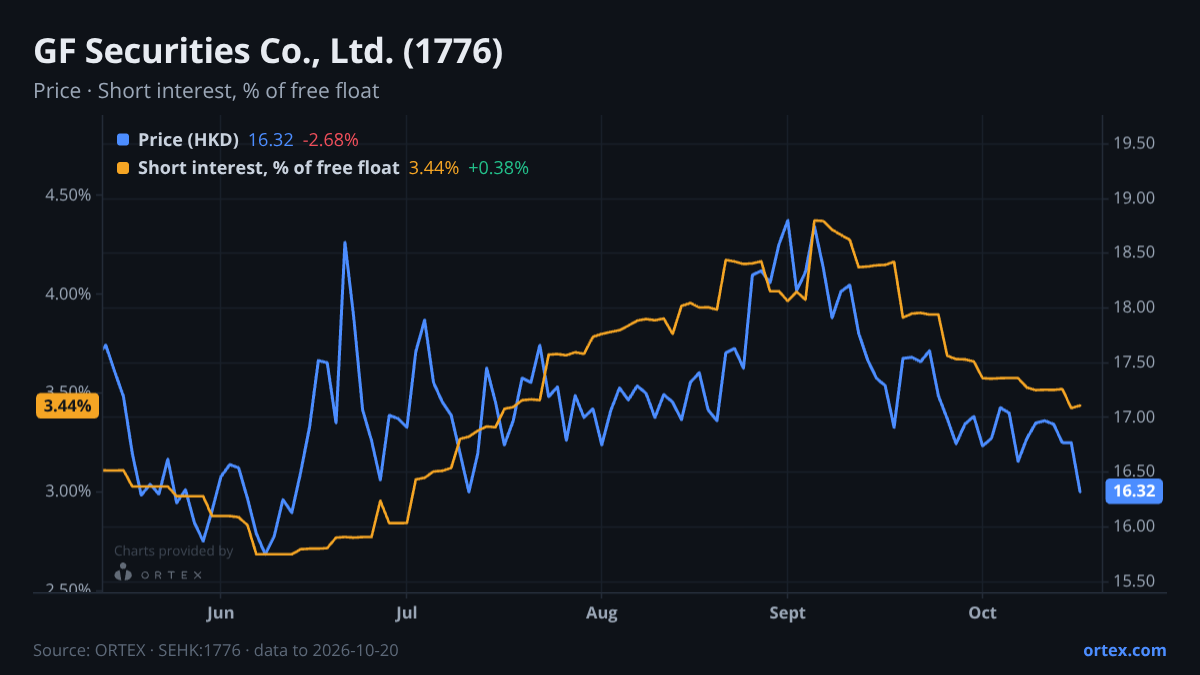This screenshot has width=1200, height=675.
Task: Click the 3.00% left axis label
Action: pos(69,491)
